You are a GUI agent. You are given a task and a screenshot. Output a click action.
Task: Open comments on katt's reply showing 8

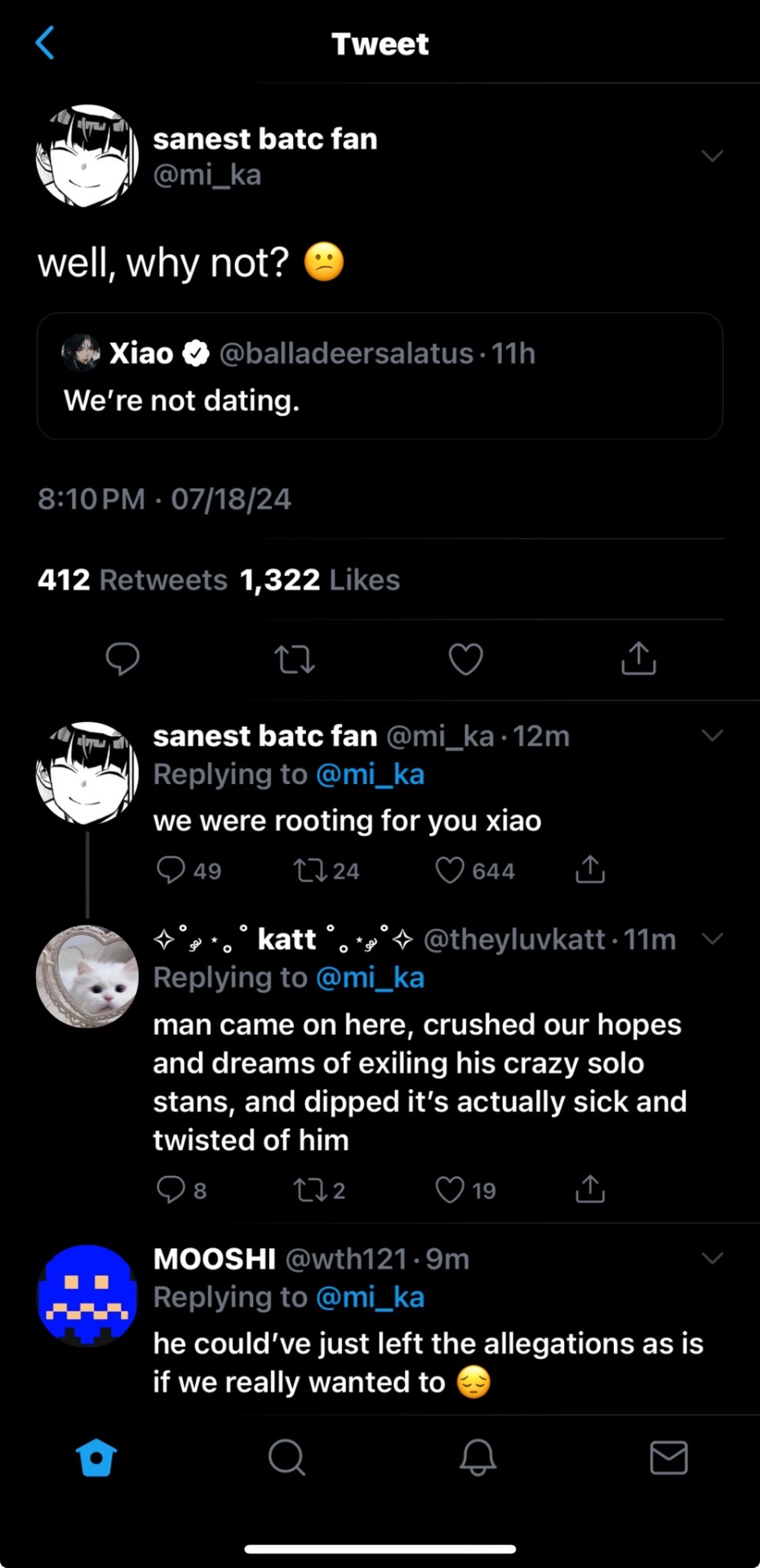point(171,1190)
